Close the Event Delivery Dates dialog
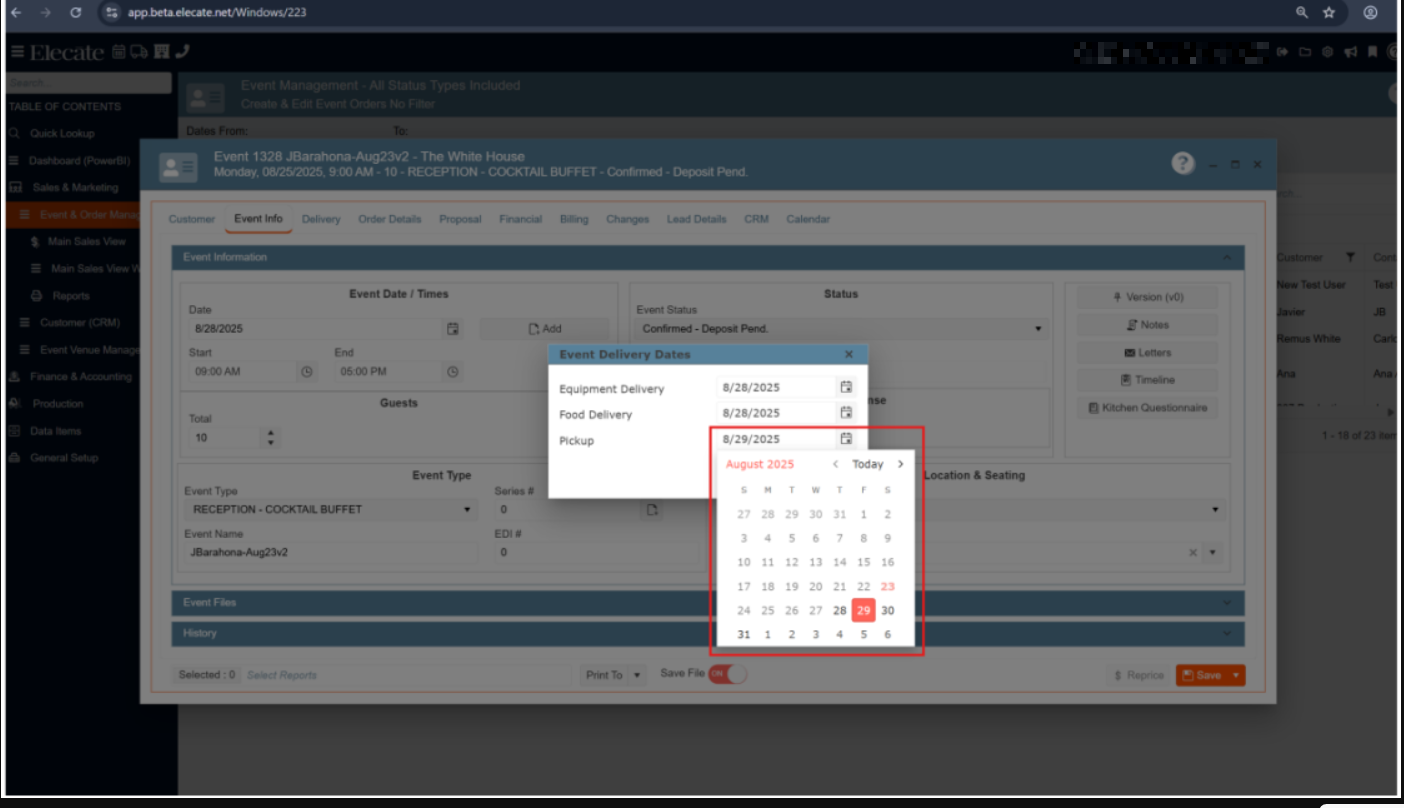Image resolution: width=1404 pixels, height=808 pixels. [x=848, y=354]
